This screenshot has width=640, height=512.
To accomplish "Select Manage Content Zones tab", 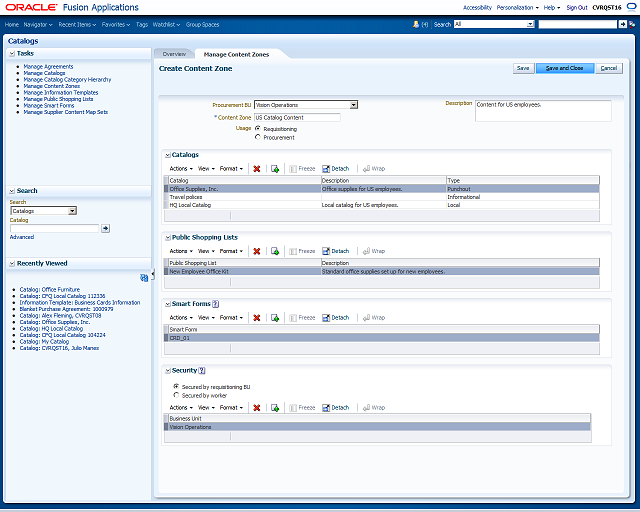I will [236, 54].
